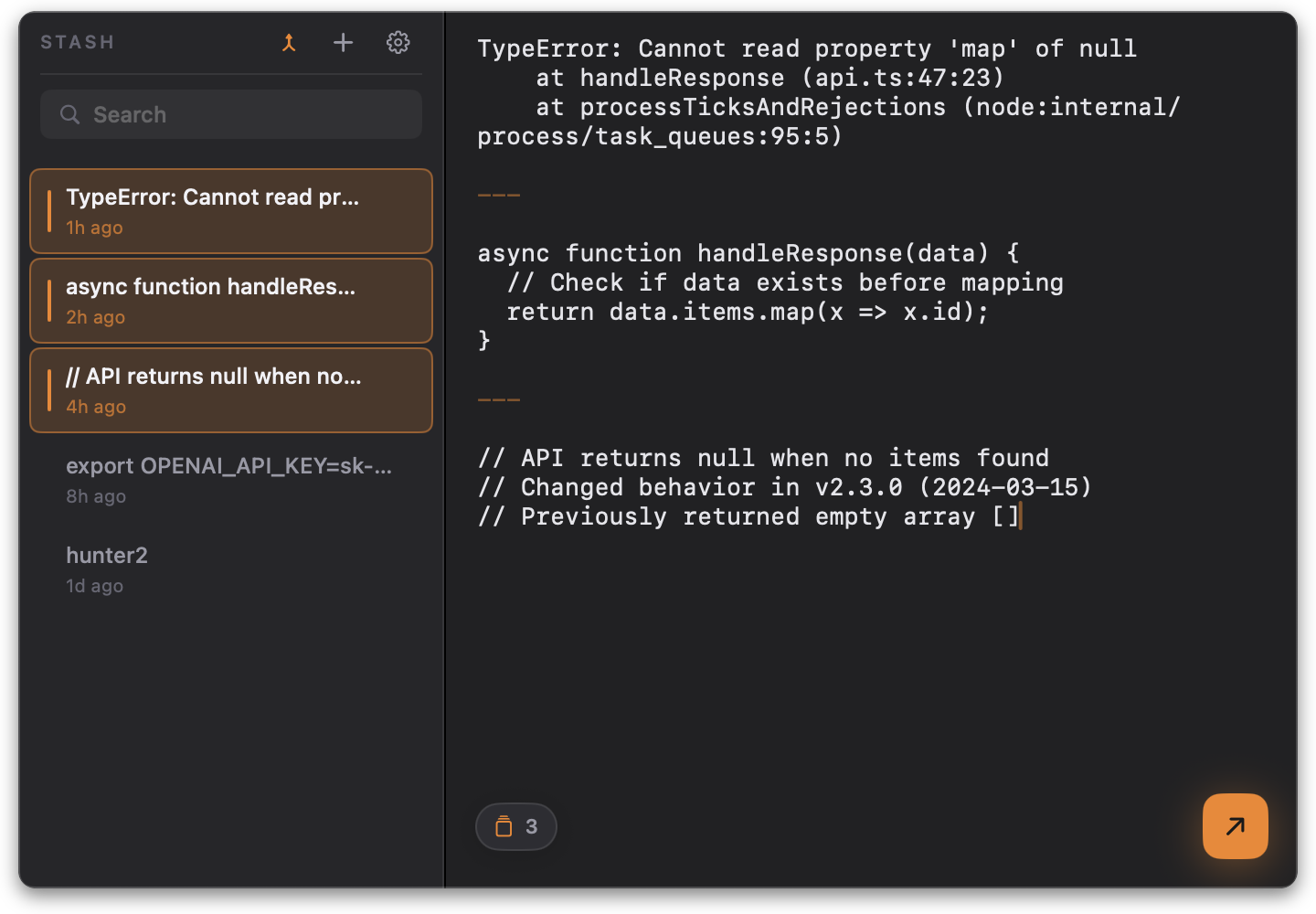Click the 1d ago timestamp under hunter2

point(94,586)
